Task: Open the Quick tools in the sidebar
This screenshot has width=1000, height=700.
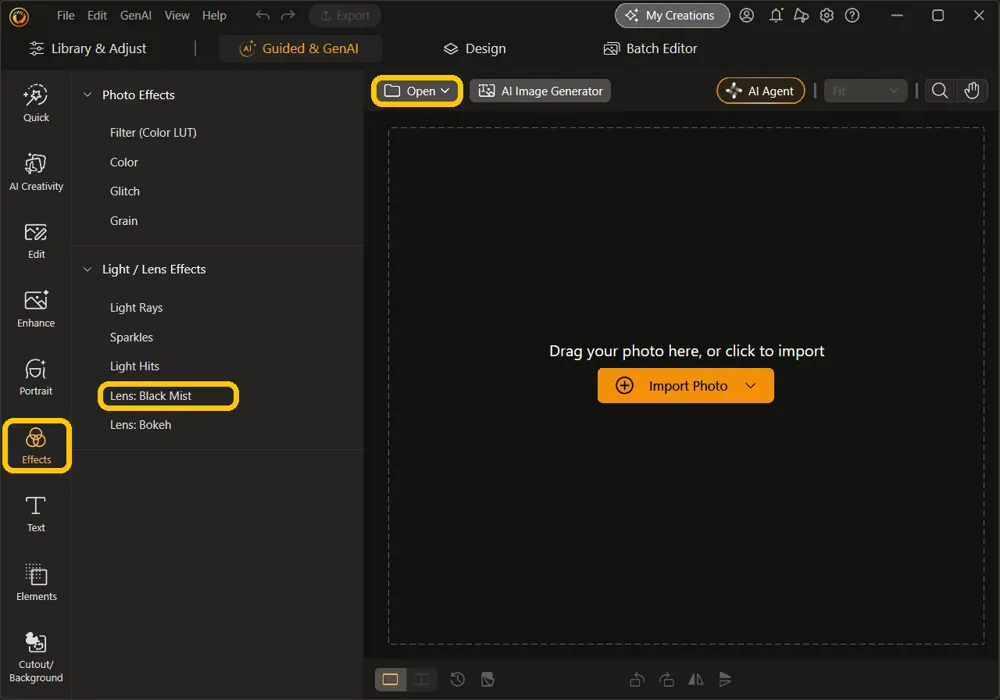Action: click(36, 103)
